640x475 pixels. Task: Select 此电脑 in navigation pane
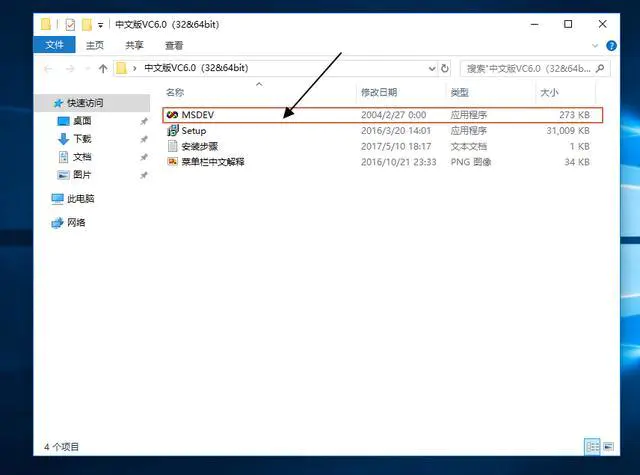point(81,199)
